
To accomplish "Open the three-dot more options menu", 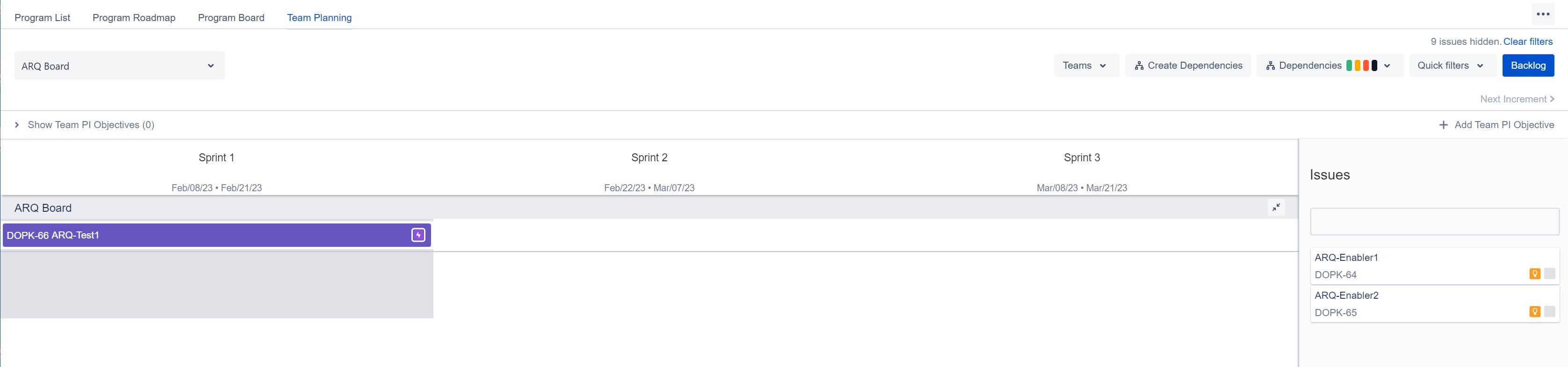I will tap(1542, 14).
